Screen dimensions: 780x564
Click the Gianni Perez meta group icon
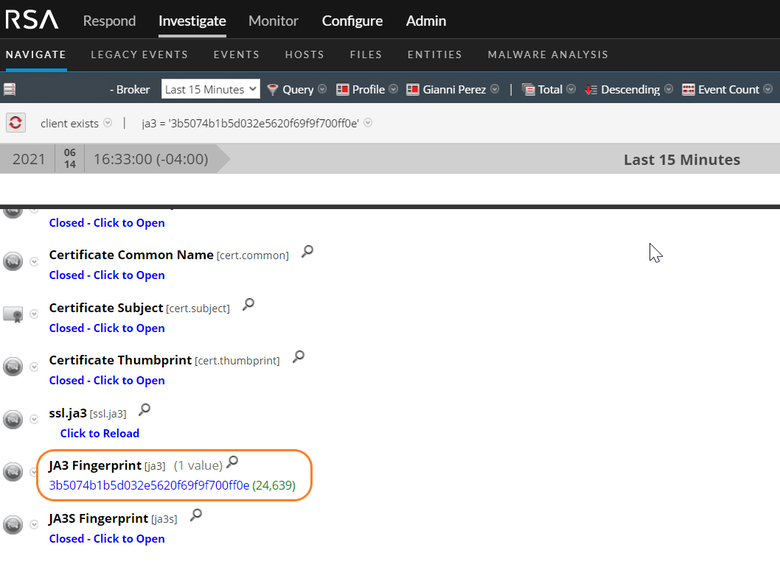[x=412, y=90]
